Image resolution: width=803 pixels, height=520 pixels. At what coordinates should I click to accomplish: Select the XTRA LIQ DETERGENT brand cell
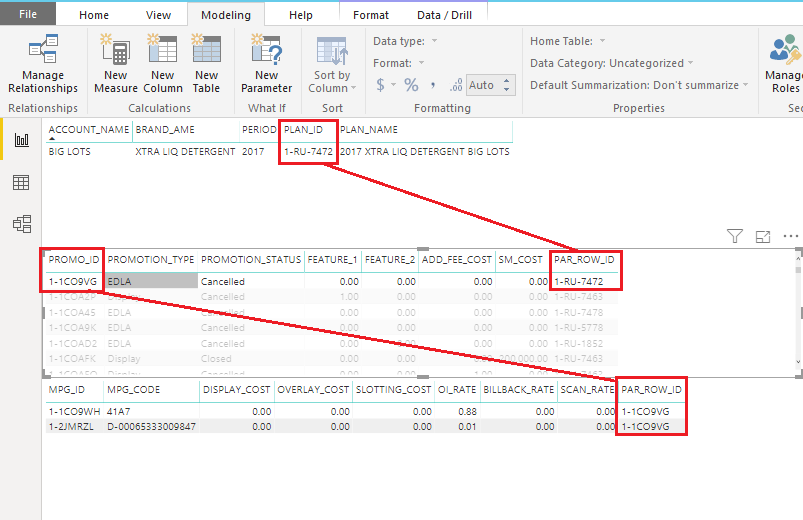click(x=185, y=152)
